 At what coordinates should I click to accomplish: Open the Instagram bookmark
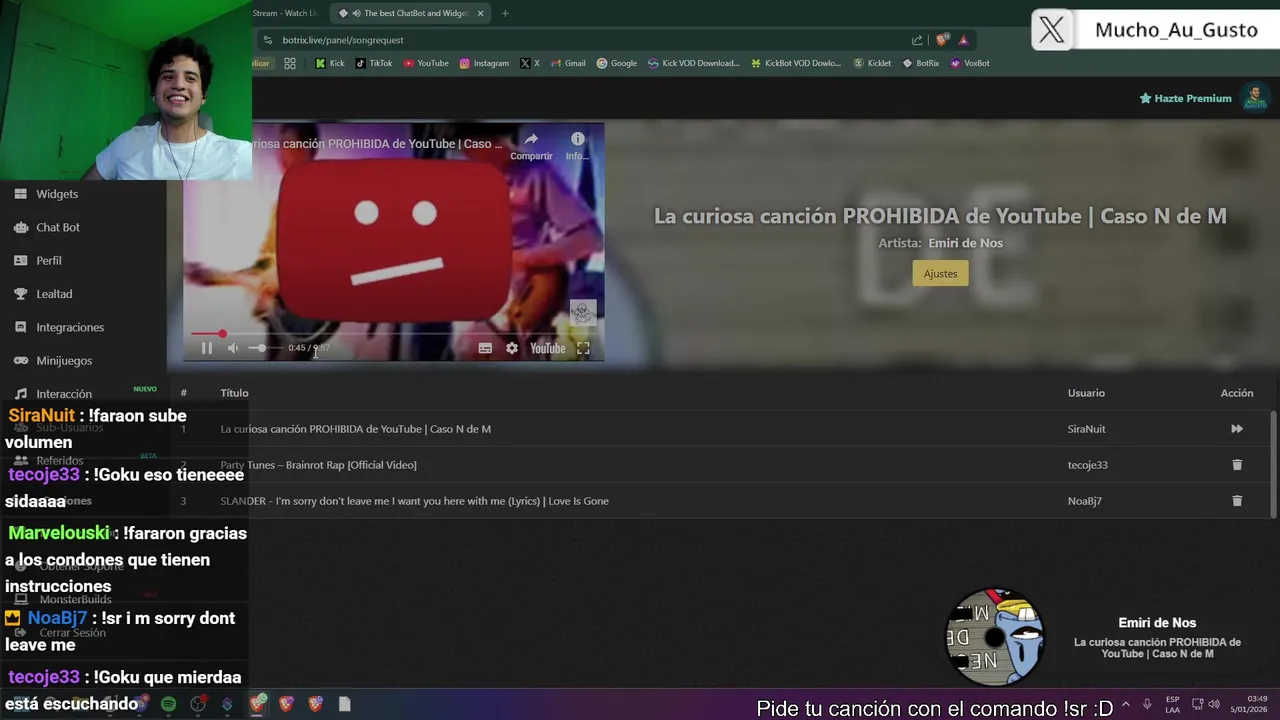point(484,63)
